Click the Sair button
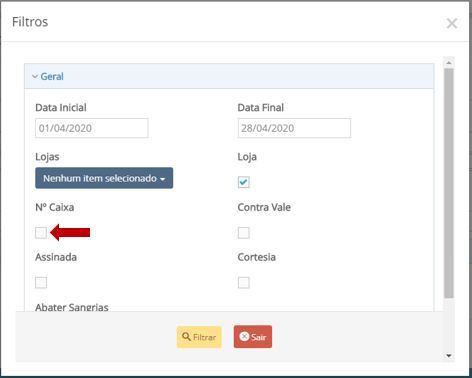Screen dimensions: 472x378 coord(253,337)
